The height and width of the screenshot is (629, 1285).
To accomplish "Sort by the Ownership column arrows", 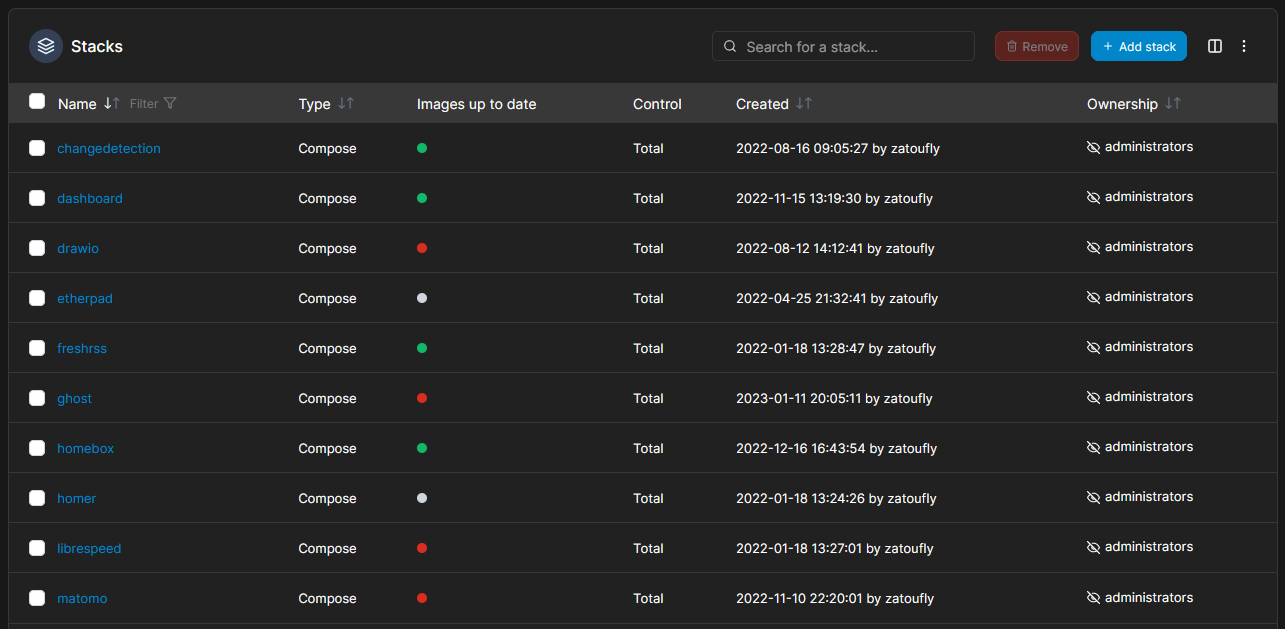I will [1174, 103].
